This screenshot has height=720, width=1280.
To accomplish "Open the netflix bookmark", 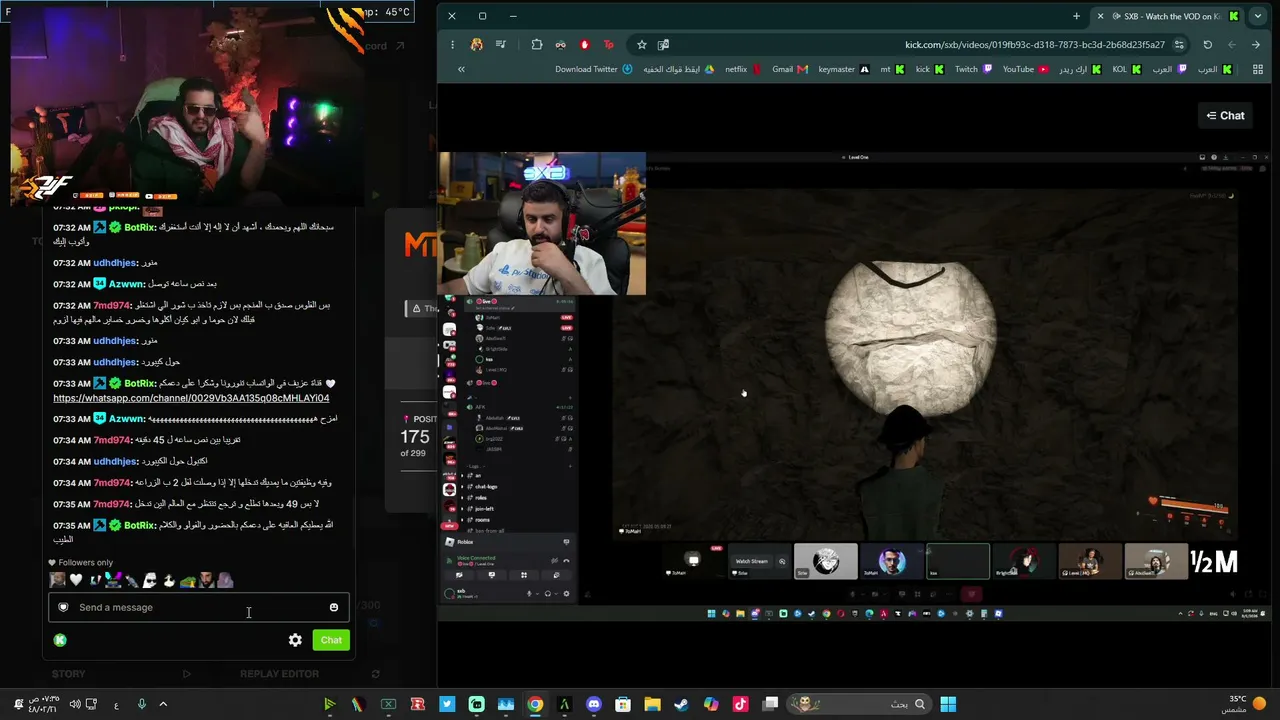I will pos(743,70).
